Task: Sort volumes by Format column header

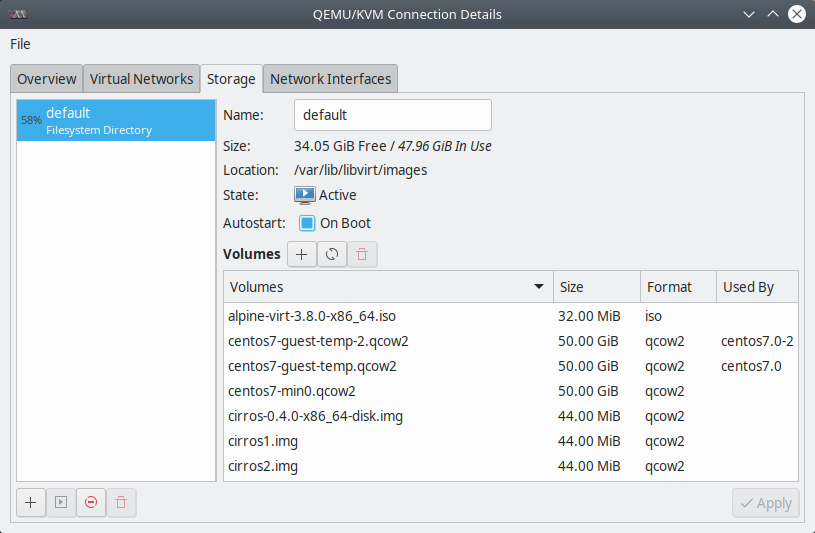Action: [678, 287]
